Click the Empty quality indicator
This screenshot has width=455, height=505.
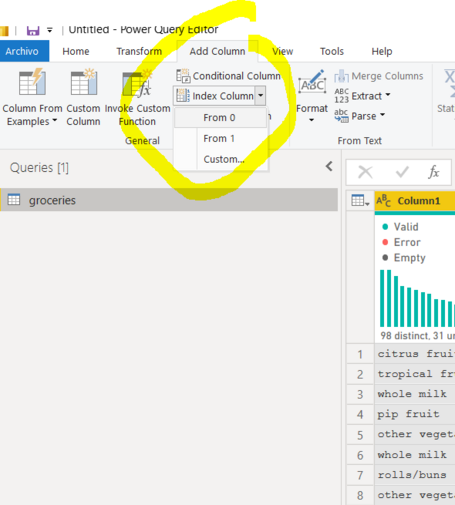pyautogui.click(x=404, y=258)
